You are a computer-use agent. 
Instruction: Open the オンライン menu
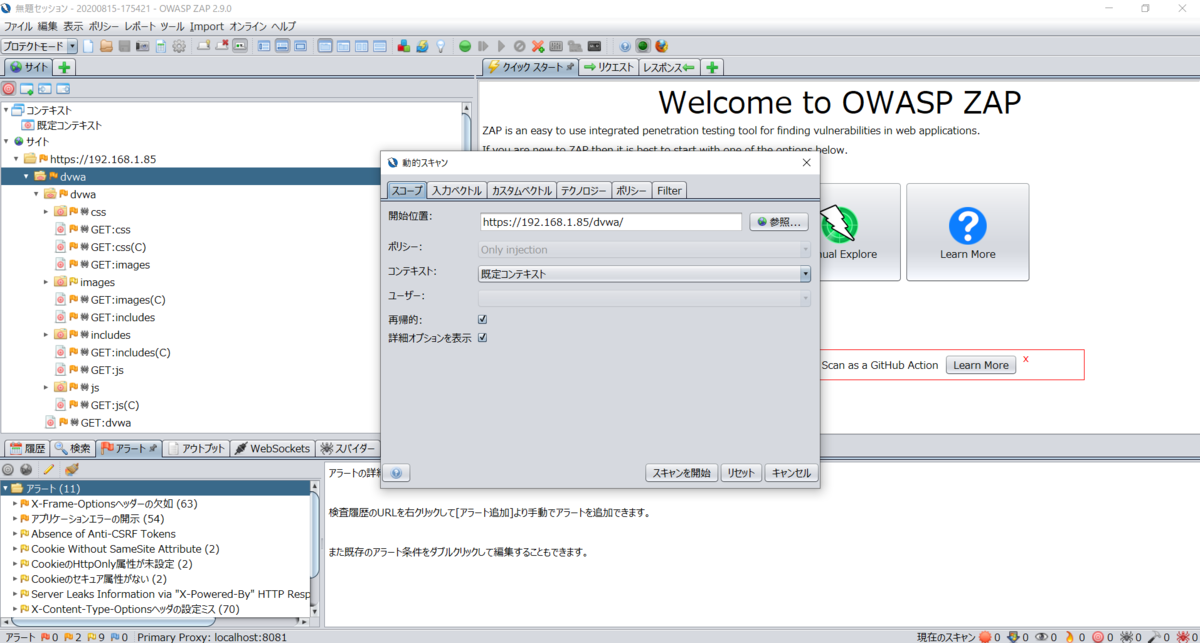248,26
